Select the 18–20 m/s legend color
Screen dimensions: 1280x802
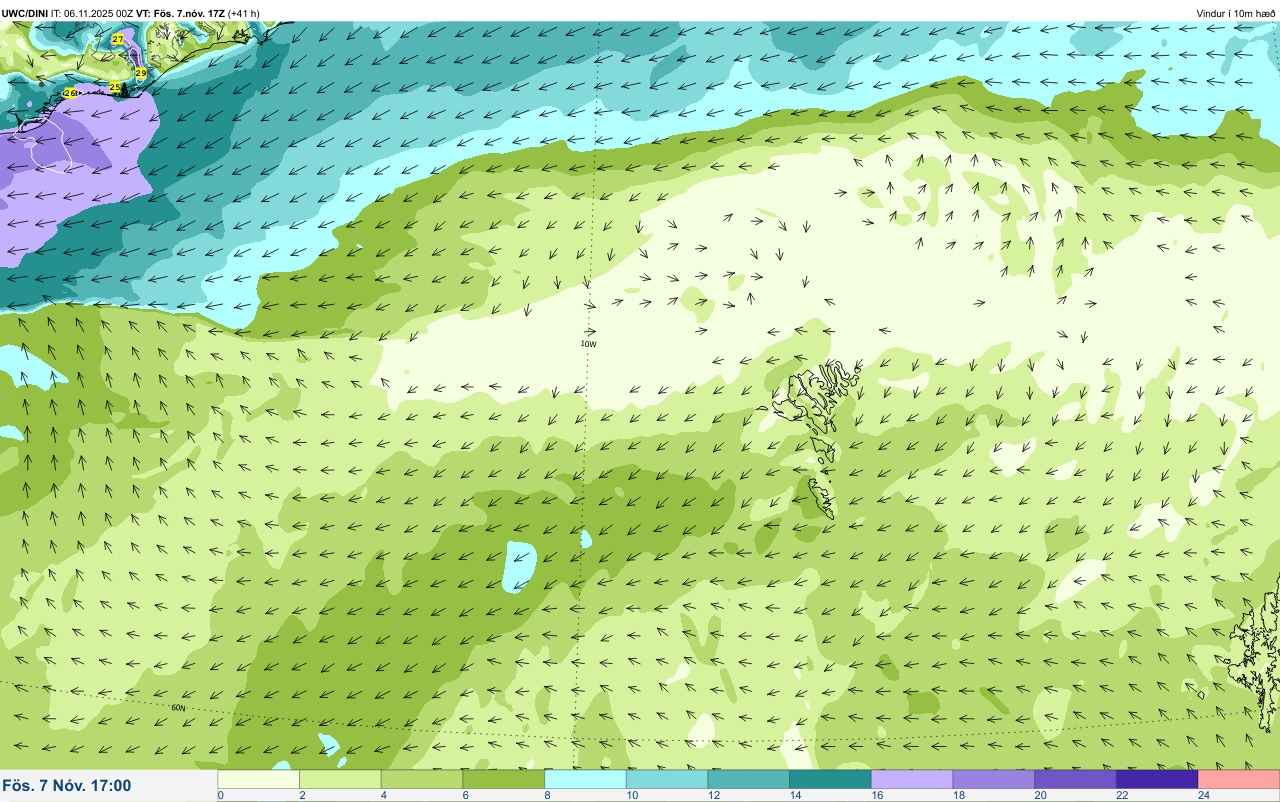point(994,779)
